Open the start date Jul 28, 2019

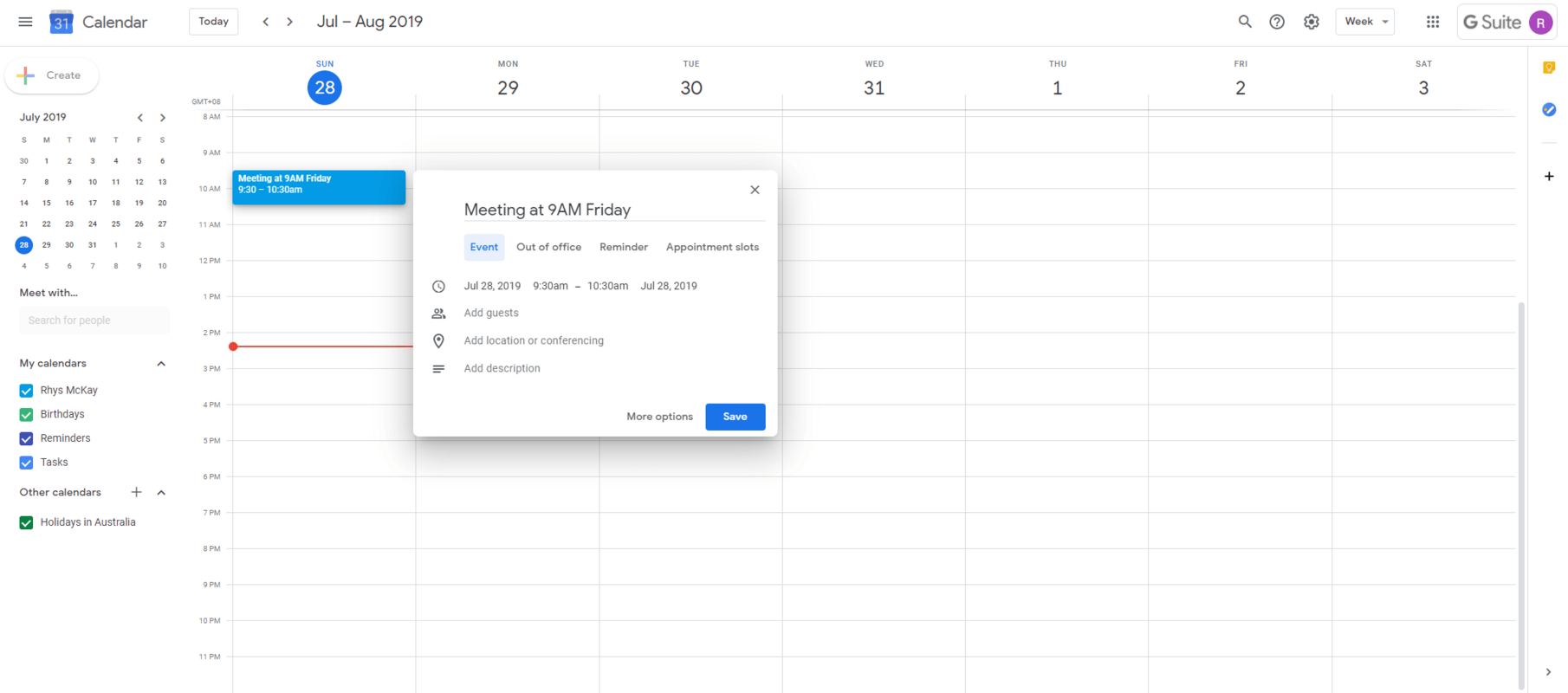[x=492, y=286]
